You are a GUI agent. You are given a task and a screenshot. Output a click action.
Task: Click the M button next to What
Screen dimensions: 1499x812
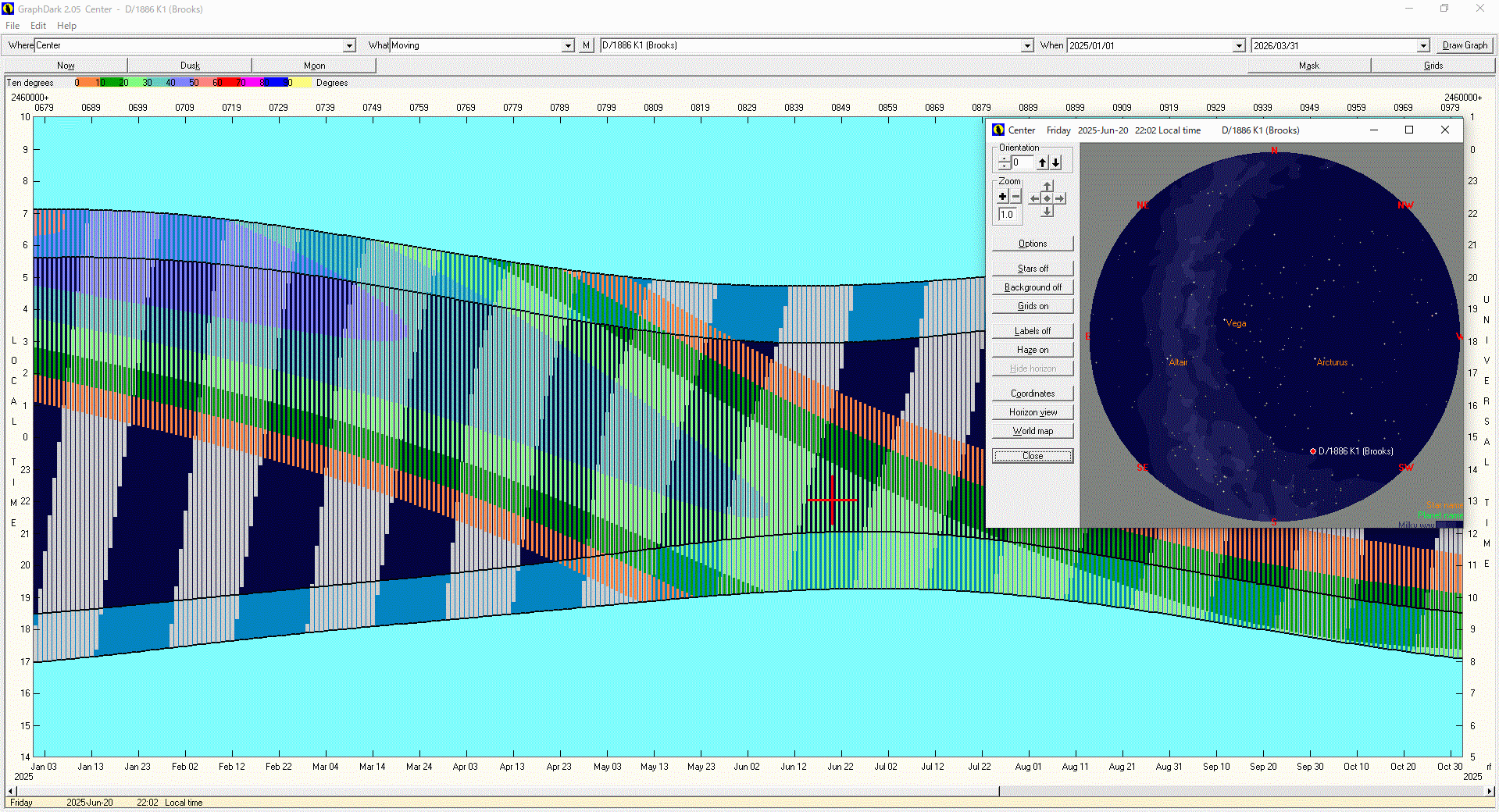click(587, 45)
